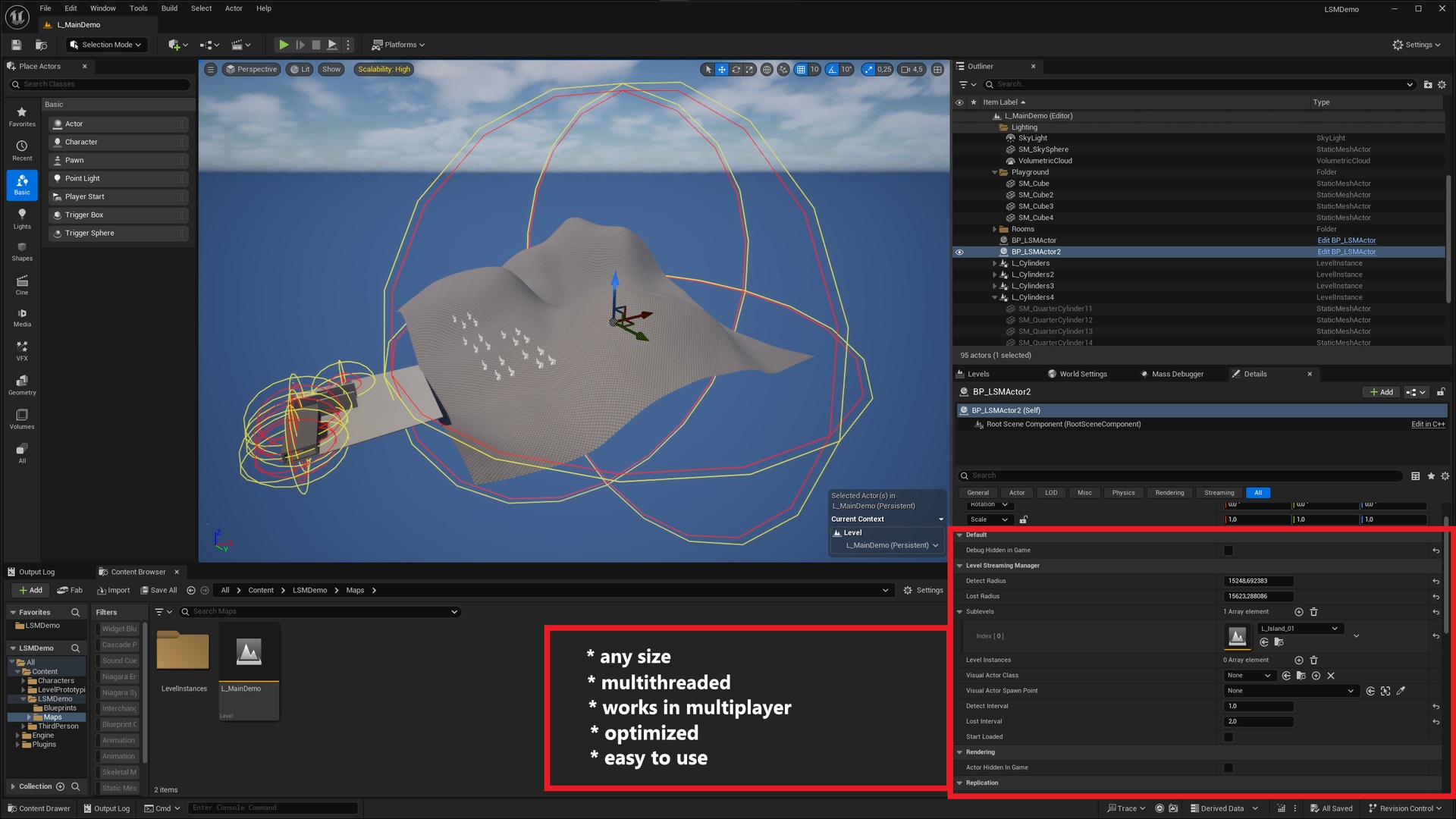Click the Outliner settings gear icon
Screen dimensions: 1456x819
tap(1442, 84)
